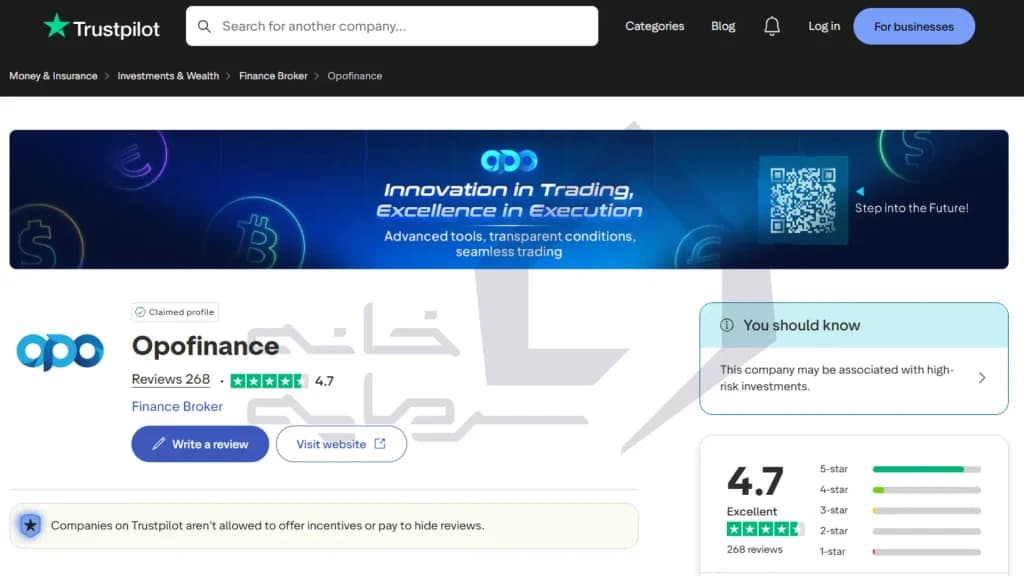Open the Blog page

click(x=723, y=26)
